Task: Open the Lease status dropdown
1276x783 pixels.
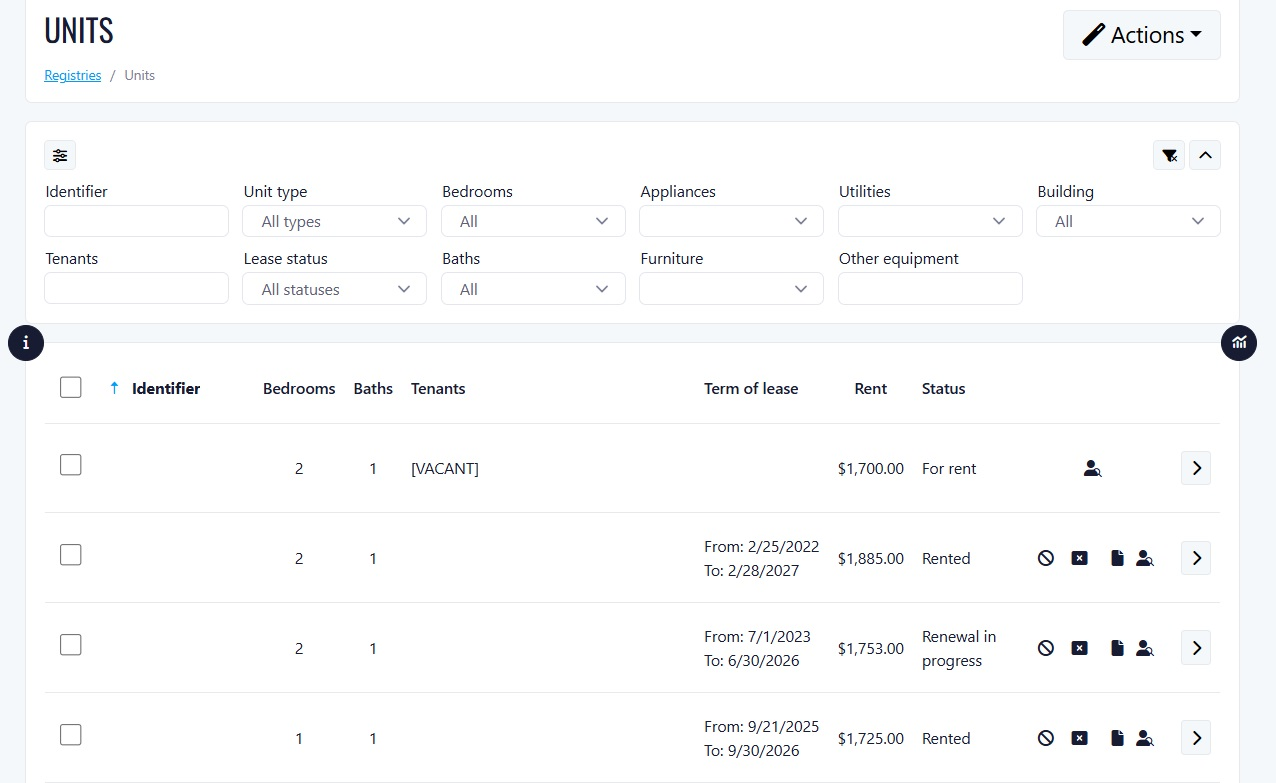Action: point(334,289)
